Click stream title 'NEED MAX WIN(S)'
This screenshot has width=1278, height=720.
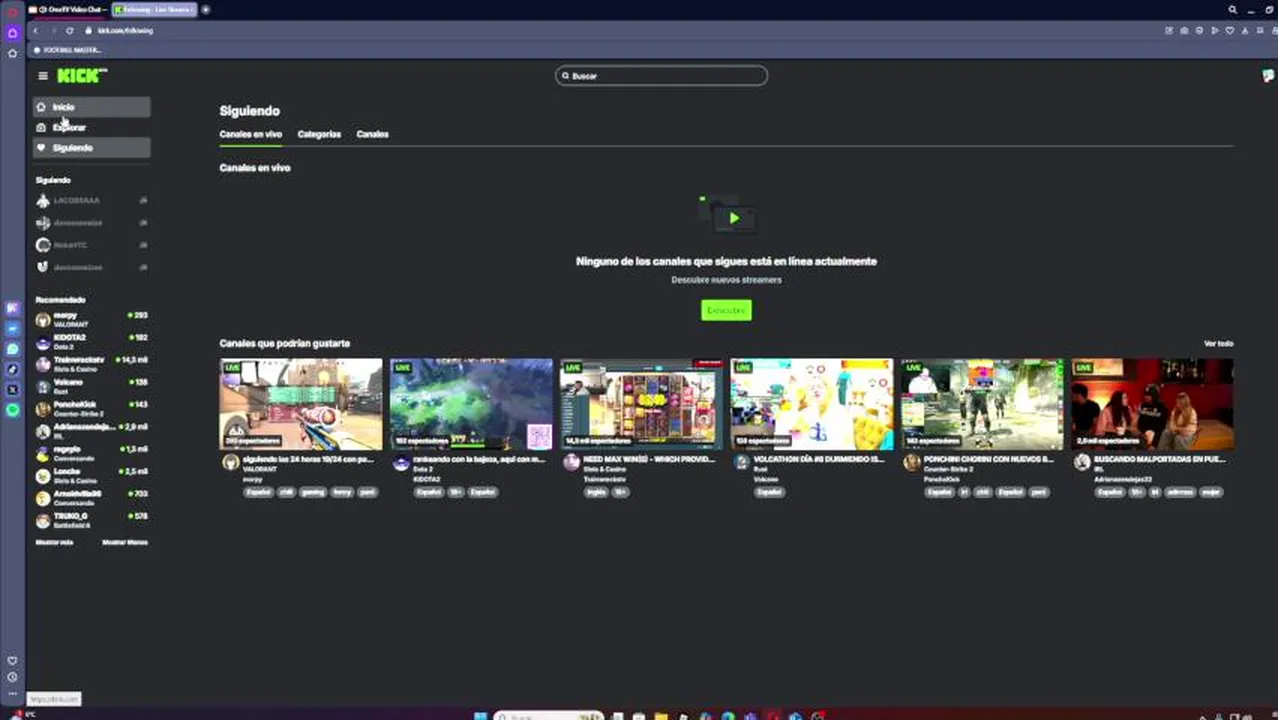point(649,459)
